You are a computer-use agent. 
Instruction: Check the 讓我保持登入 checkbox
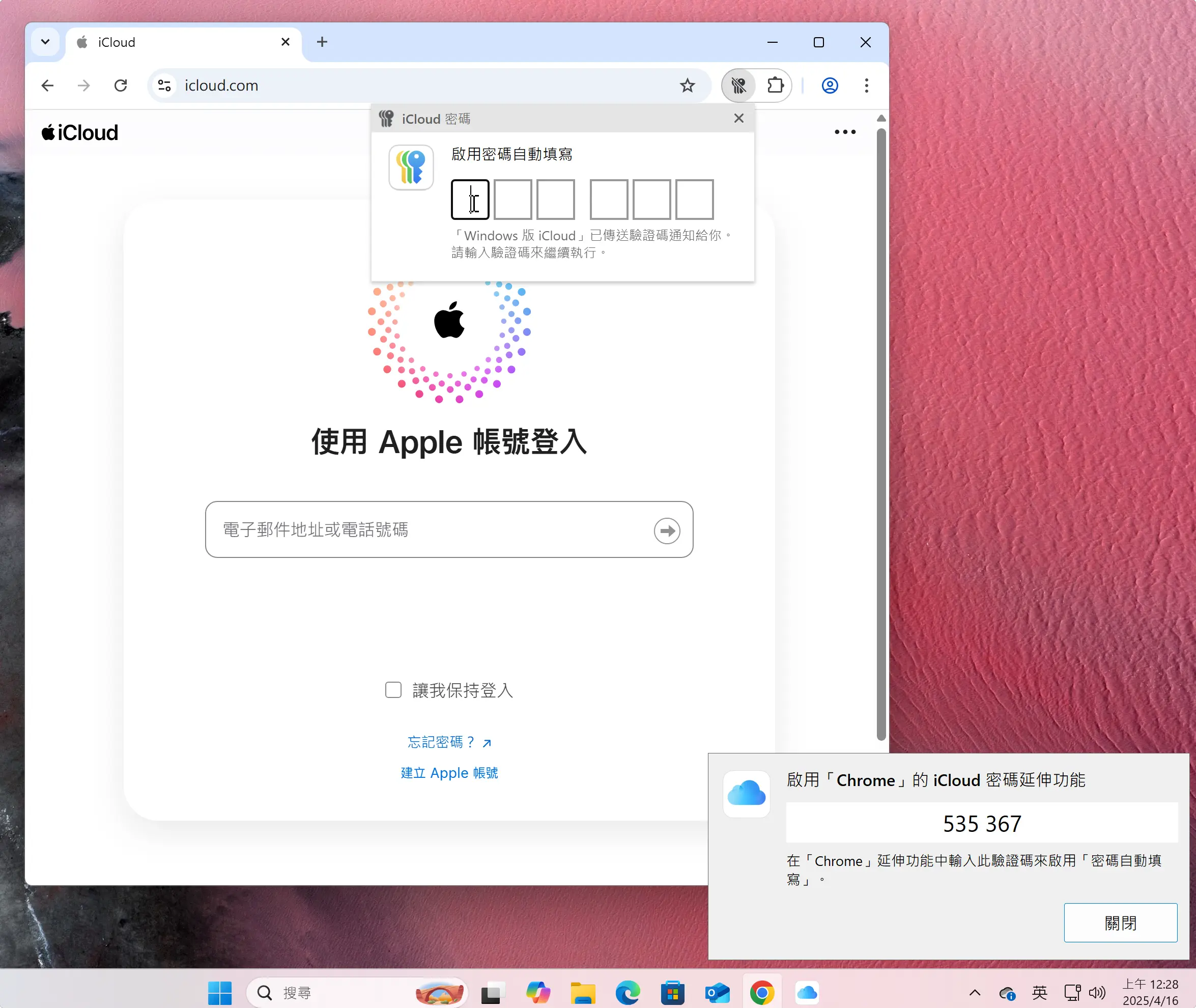click(x=393, y=690)
